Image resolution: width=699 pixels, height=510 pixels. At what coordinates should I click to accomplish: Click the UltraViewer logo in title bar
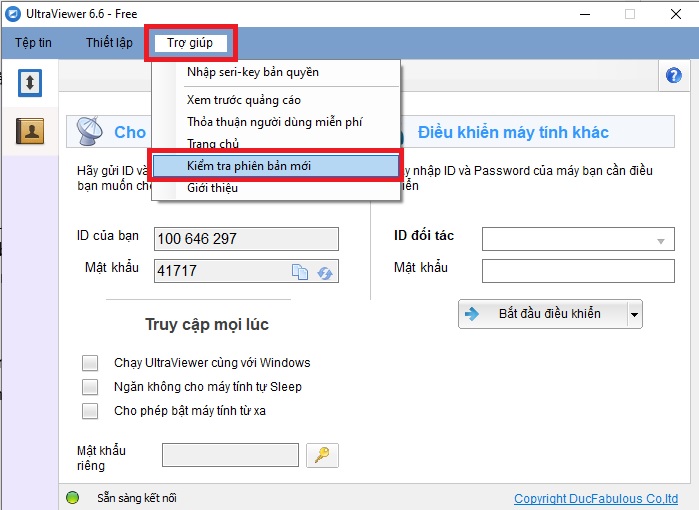(12, 14)
